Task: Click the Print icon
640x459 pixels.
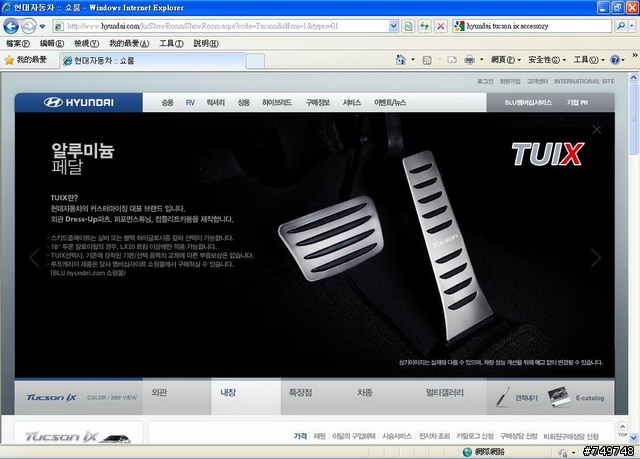Action: tap(469, 60)
